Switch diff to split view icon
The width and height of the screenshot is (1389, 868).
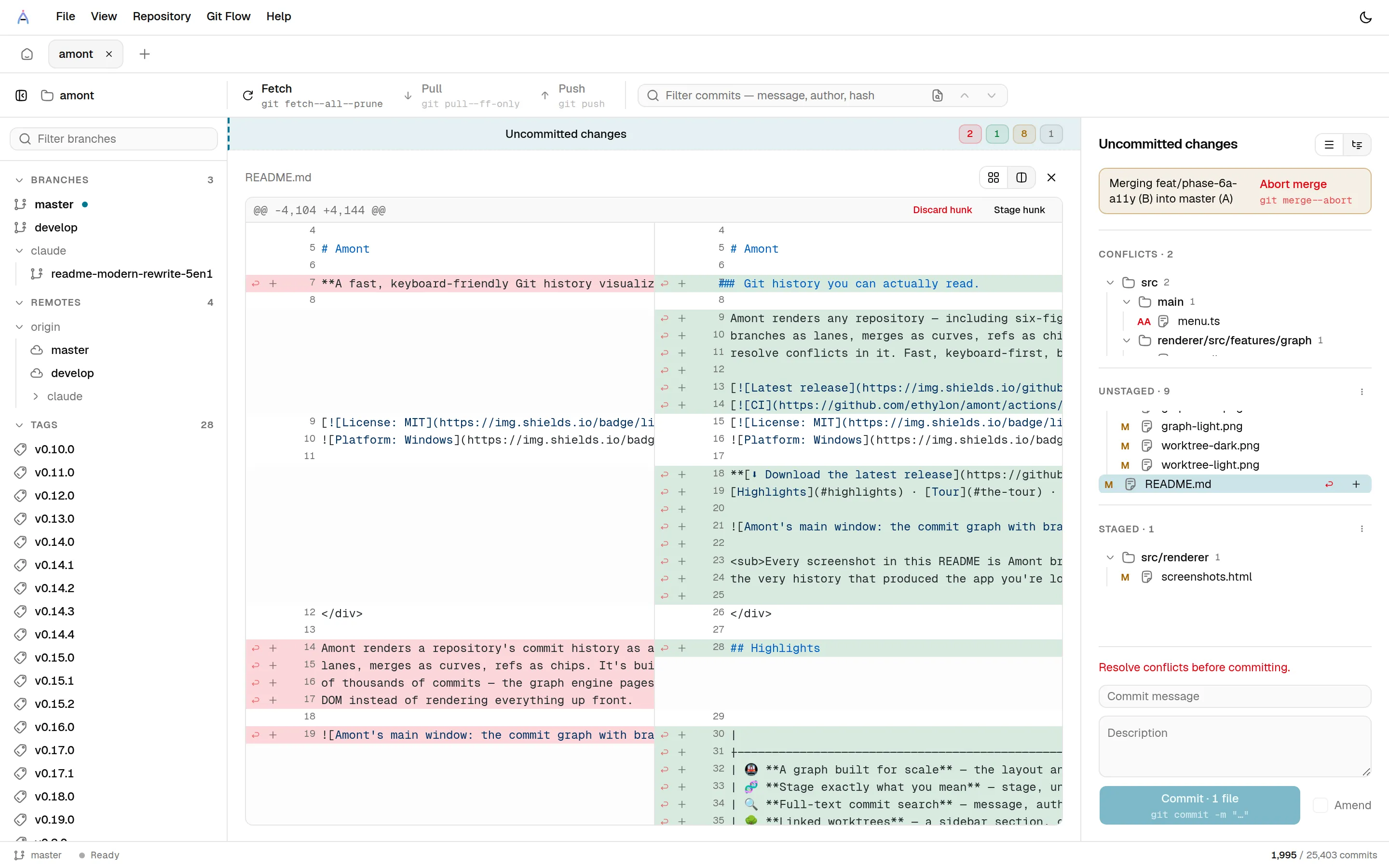pos(1021,177)
